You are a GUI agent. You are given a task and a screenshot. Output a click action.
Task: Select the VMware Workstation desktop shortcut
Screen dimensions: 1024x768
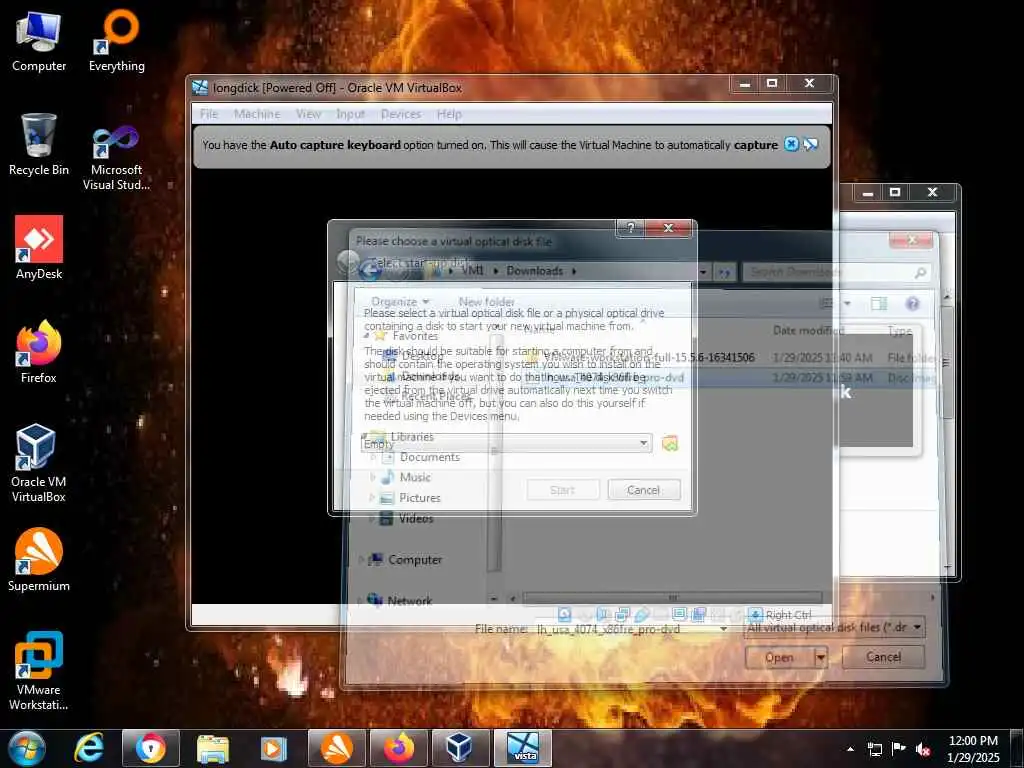click(x=39, y=671)
